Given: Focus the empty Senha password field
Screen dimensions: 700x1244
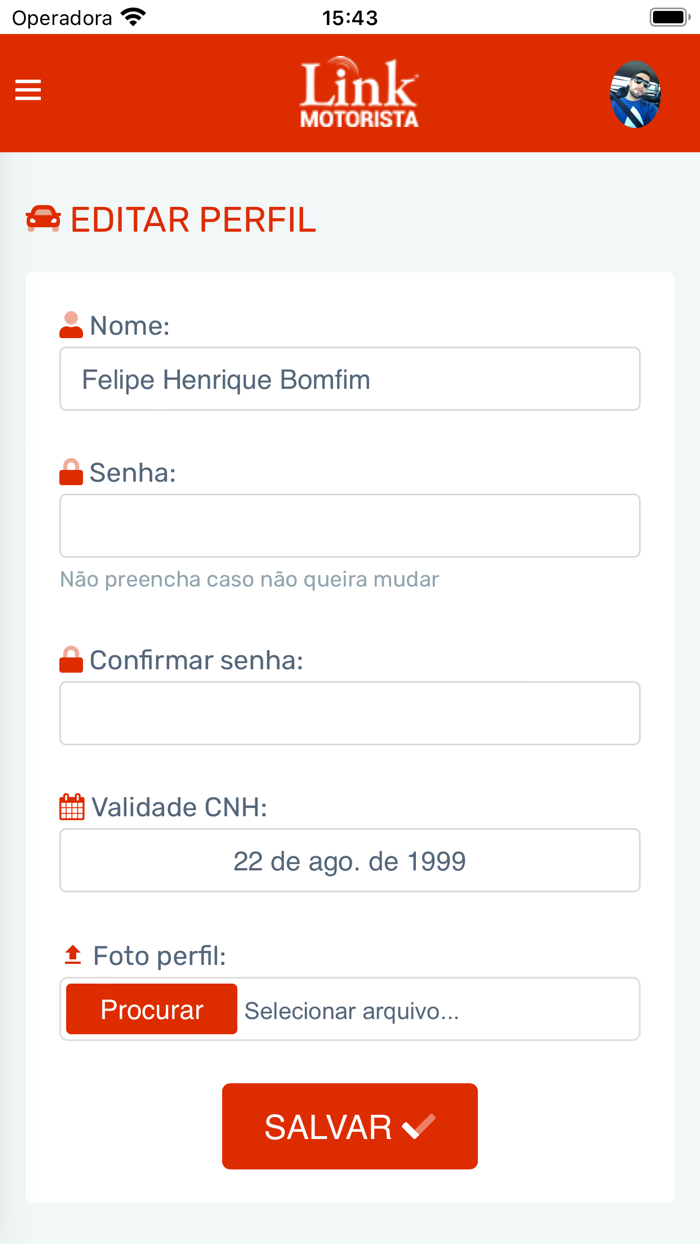Looking at the screenshot, I should pyautogui.click(x=350, y=526).
